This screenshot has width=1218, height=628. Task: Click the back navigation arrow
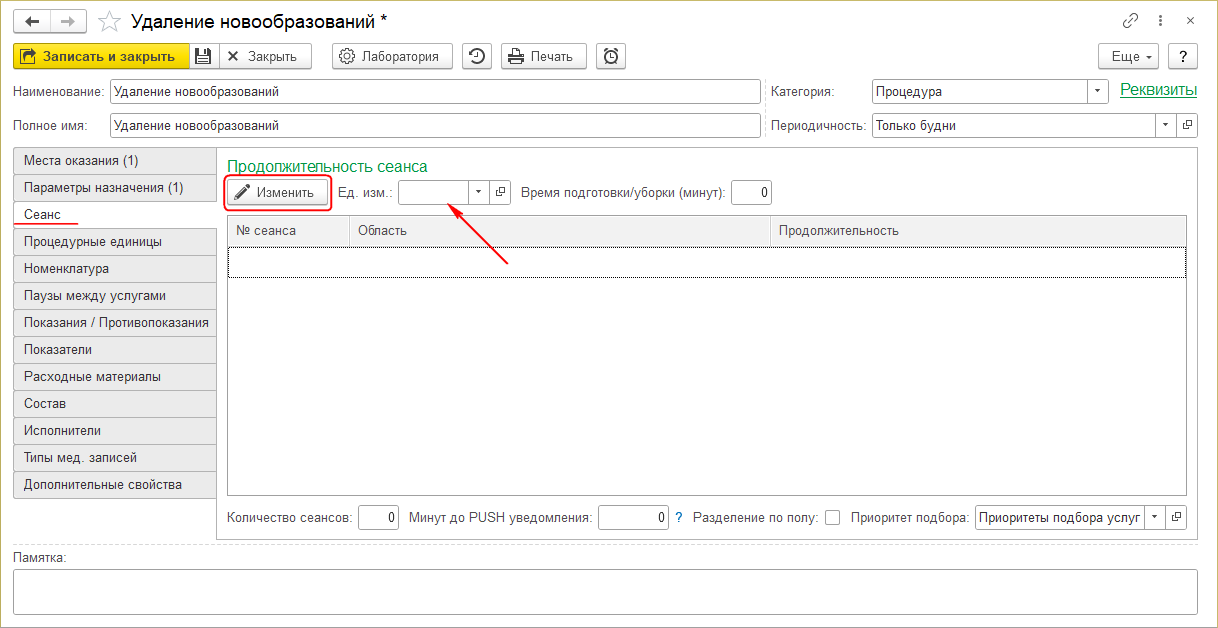[x=31, y=20]
